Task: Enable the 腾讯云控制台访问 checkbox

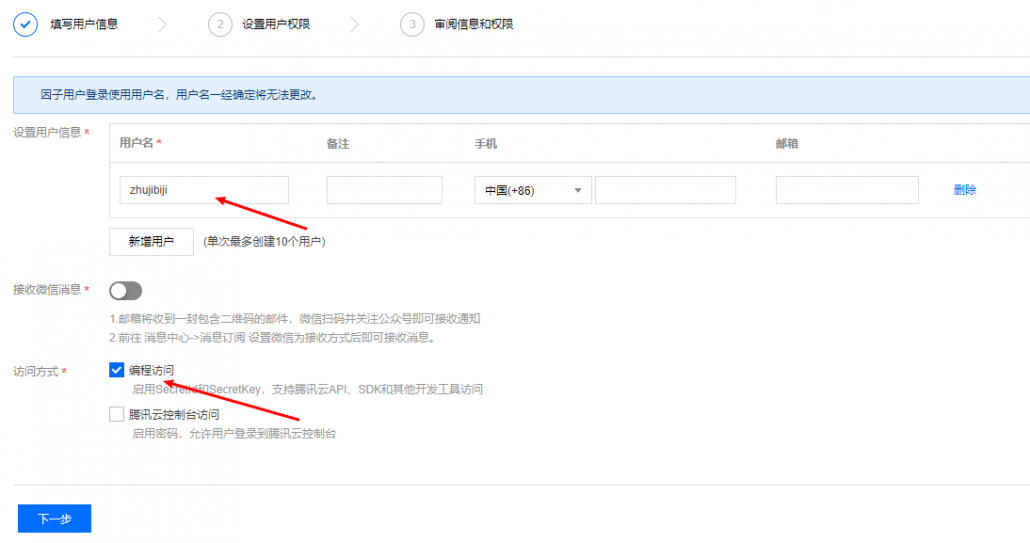Action: pos(117,414)
